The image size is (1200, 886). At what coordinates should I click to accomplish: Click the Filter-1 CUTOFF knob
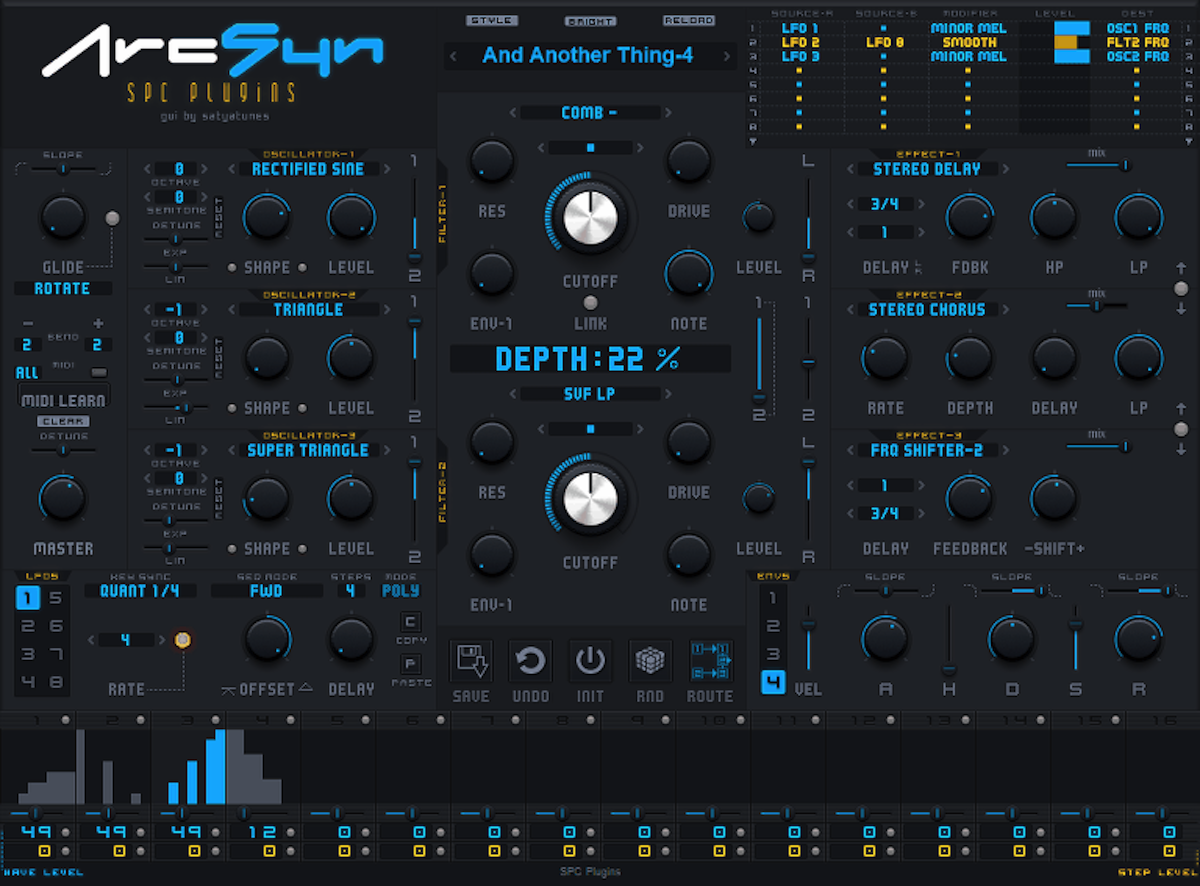click(x=589, y=219)
